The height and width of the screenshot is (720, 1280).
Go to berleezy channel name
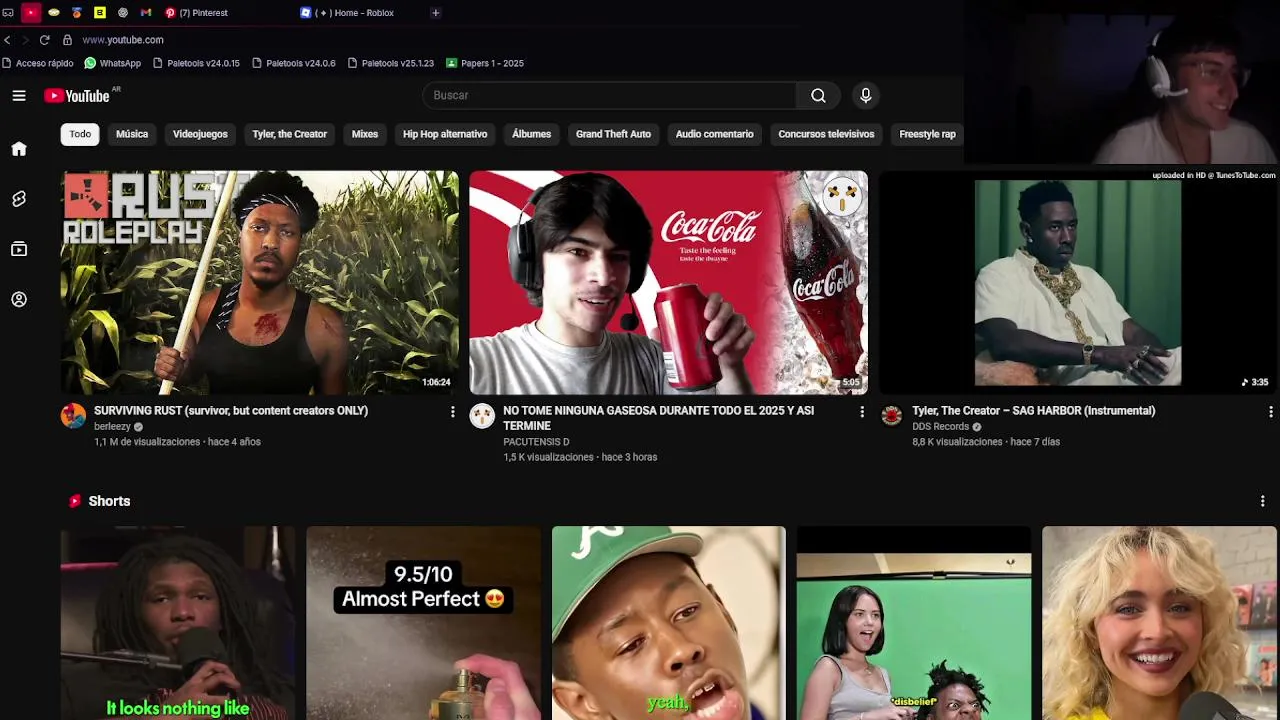[x=112, y=427]
